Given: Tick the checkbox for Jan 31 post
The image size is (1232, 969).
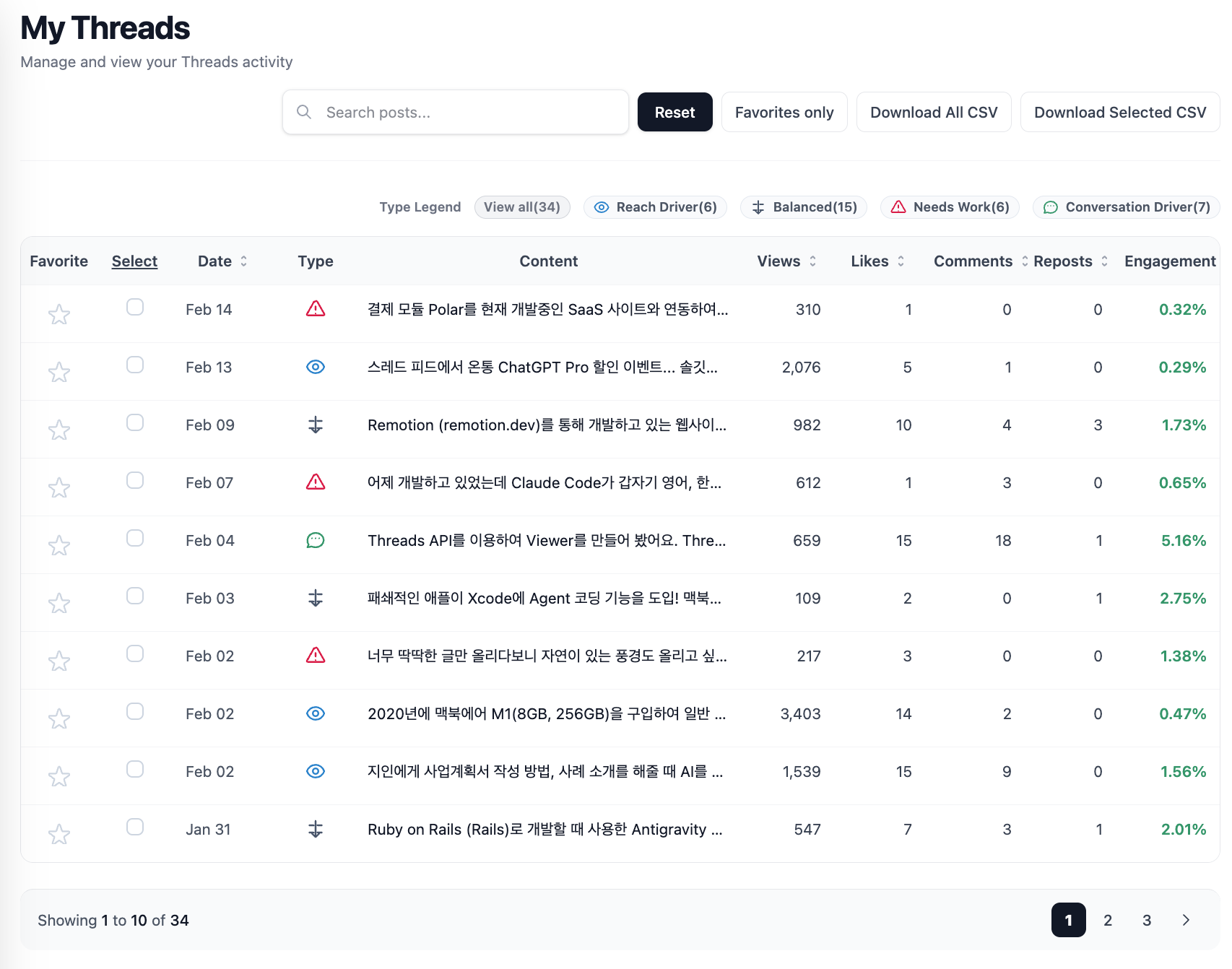Looking at the screenshot, I should click(135, 827).
